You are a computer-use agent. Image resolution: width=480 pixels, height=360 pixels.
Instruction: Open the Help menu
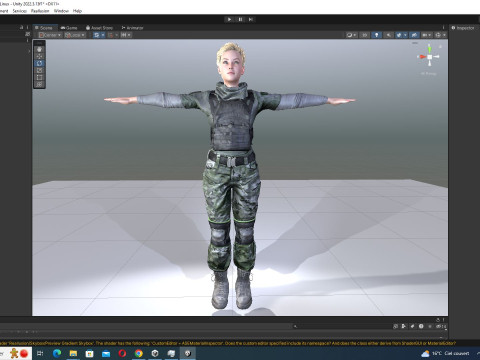(x=77, y=11)
